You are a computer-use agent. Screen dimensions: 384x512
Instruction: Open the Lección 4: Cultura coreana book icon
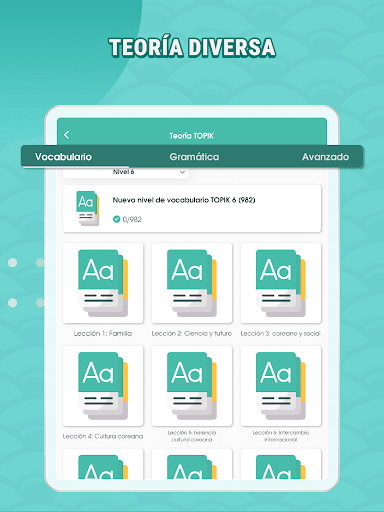click(x=103, y=386)
